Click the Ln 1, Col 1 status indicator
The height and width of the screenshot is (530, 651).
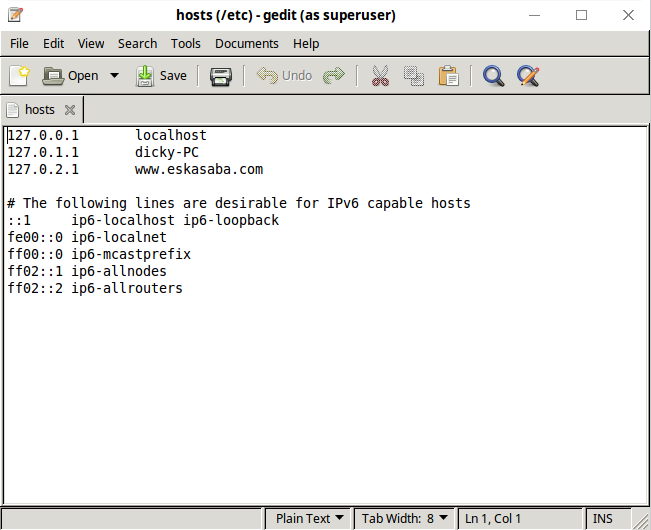493,518
